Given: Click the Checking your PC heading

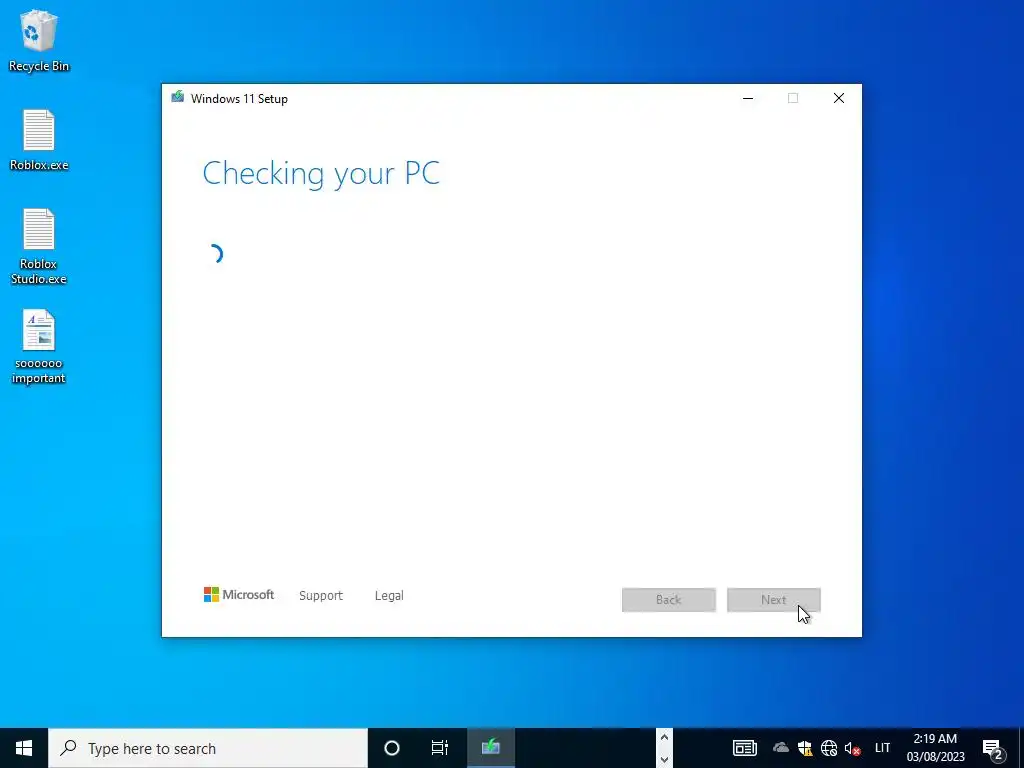Looking at the screenshot, I should (321, 174).
